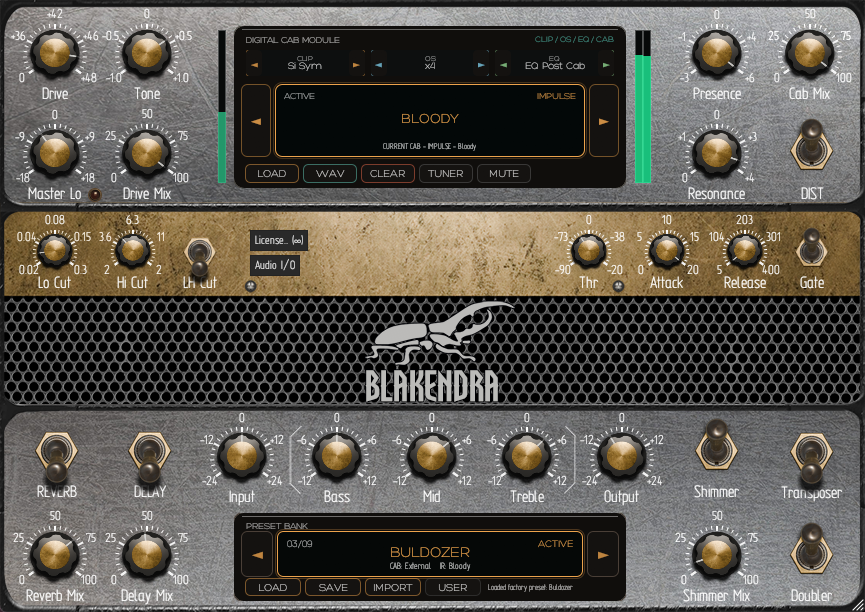Click the Delay Mix knob

147,554
